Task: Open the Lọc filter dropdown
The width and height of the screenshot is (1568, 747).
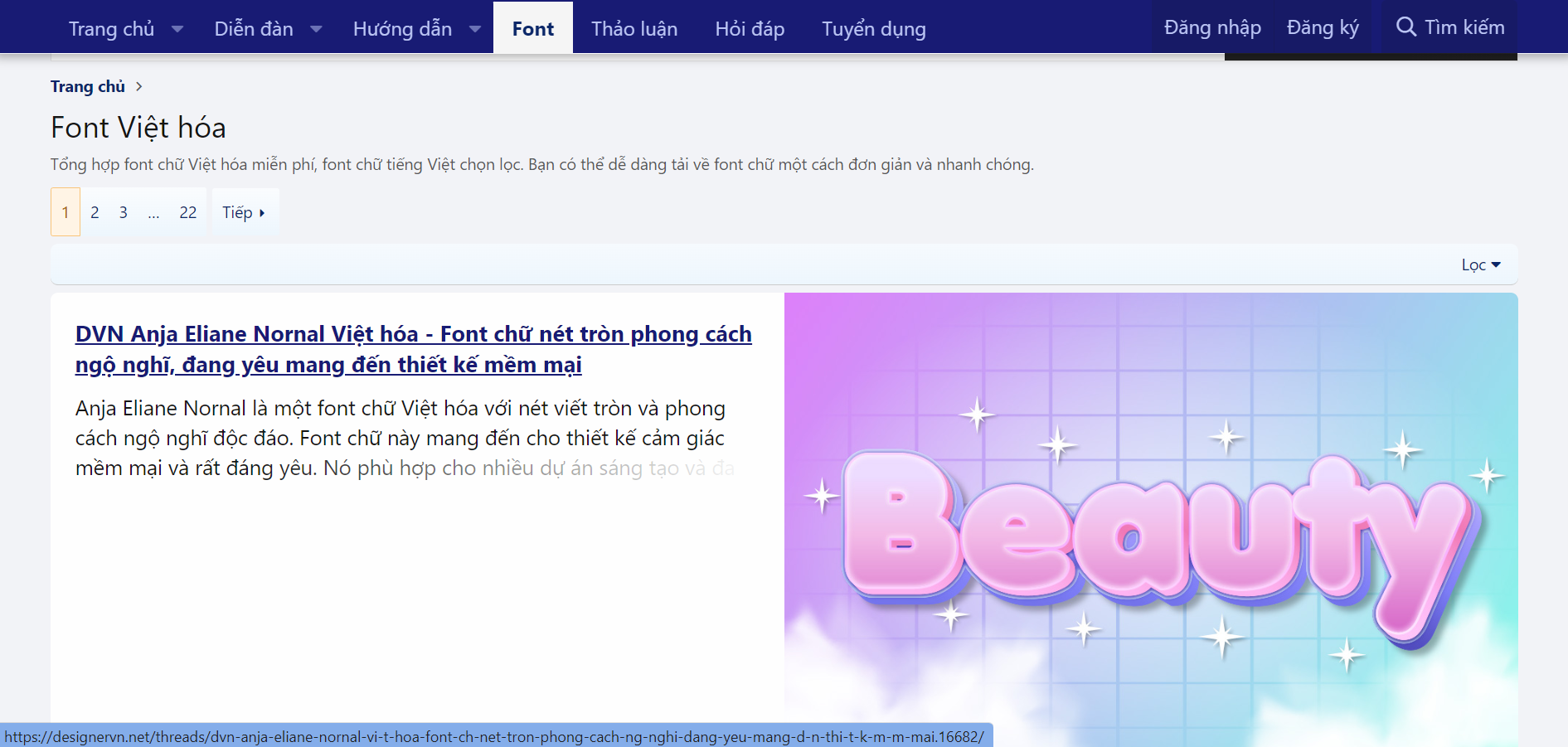Action: 1481,264
